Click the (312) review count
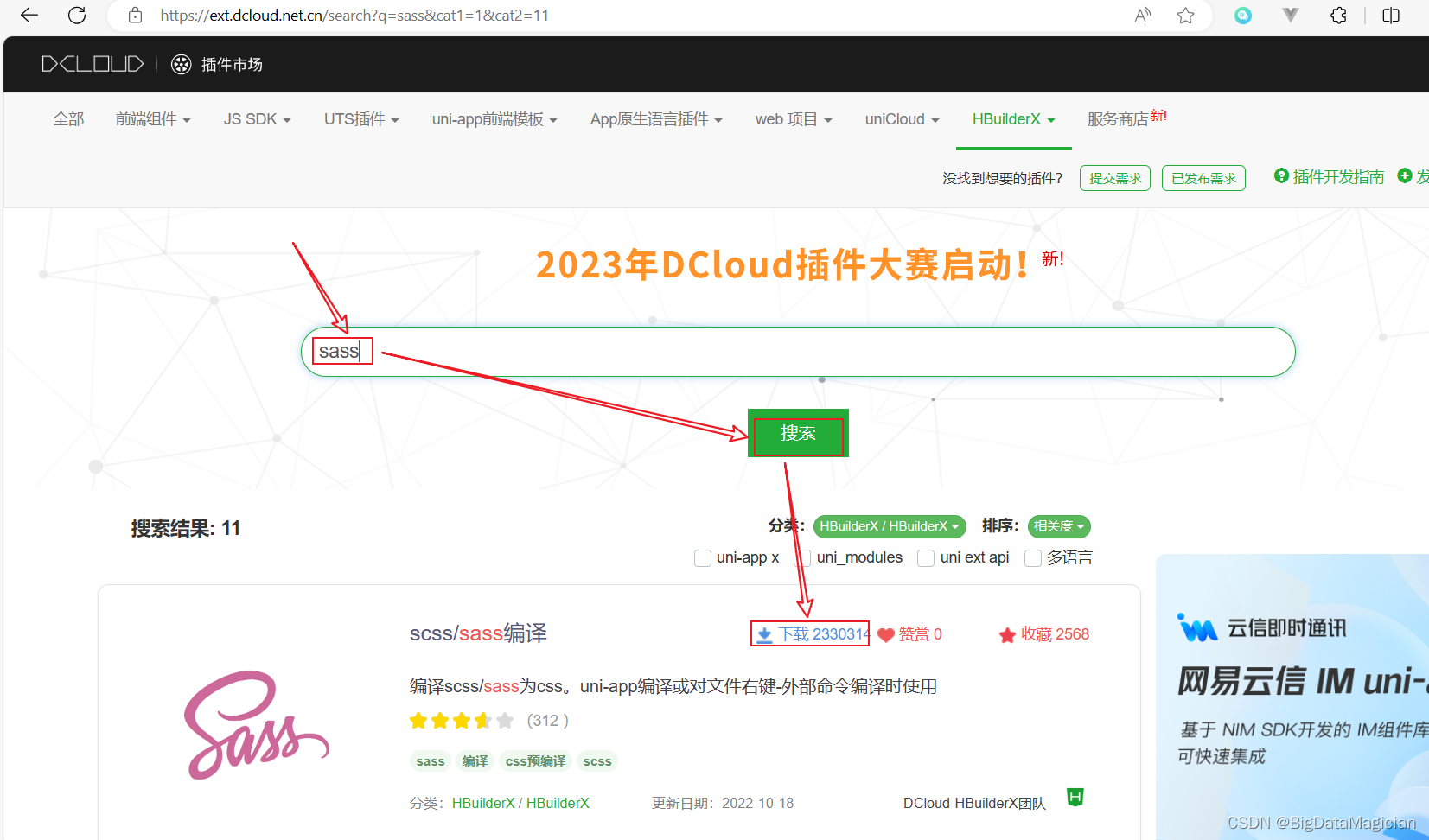 pos(548,721)
